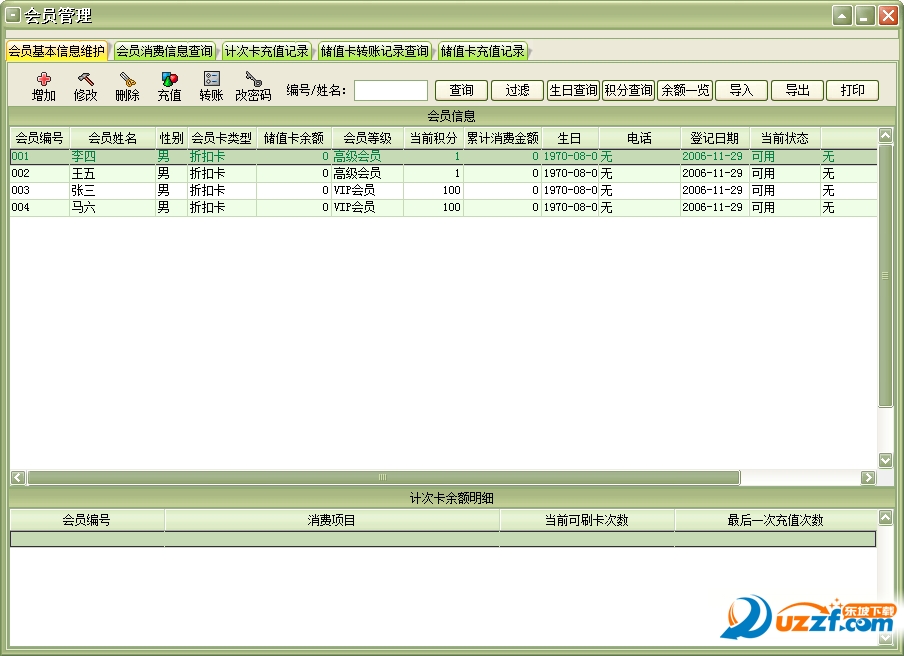This screenshot has height=656, width=904.
Task: Click 2006-11-29 date in row 003
Action: (x=713, y=190)
